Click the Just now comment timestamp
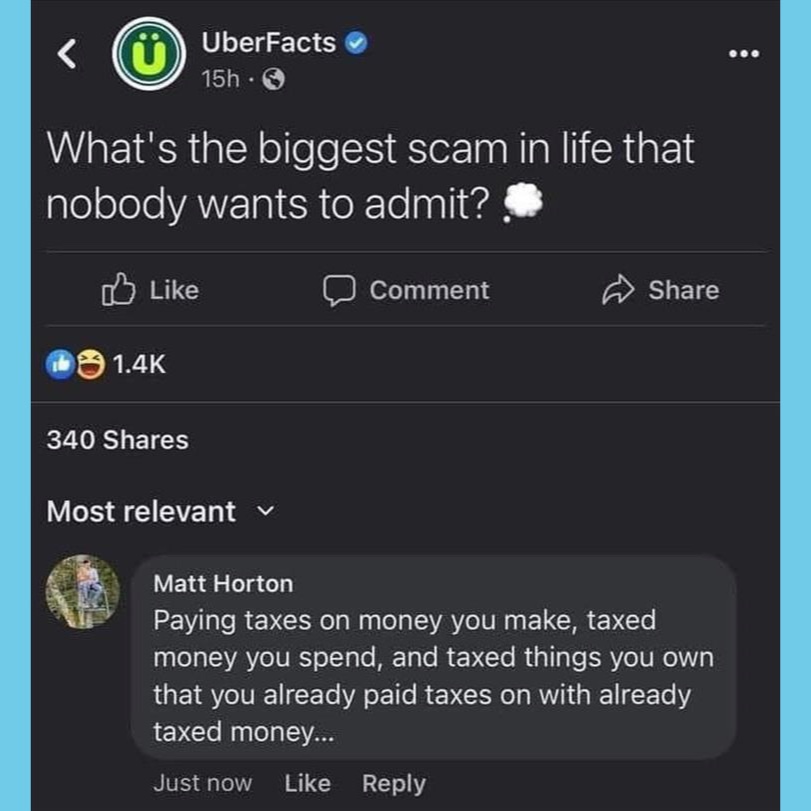Viewport: 811px width, 811px height. (x=202, y=783)
